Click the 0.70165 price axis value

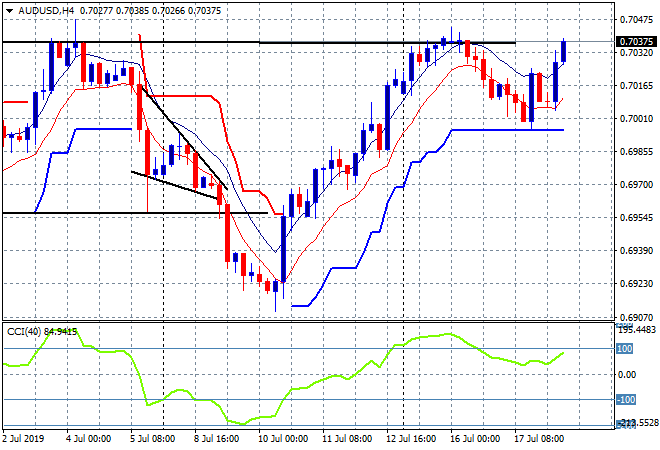coord(637,85)
